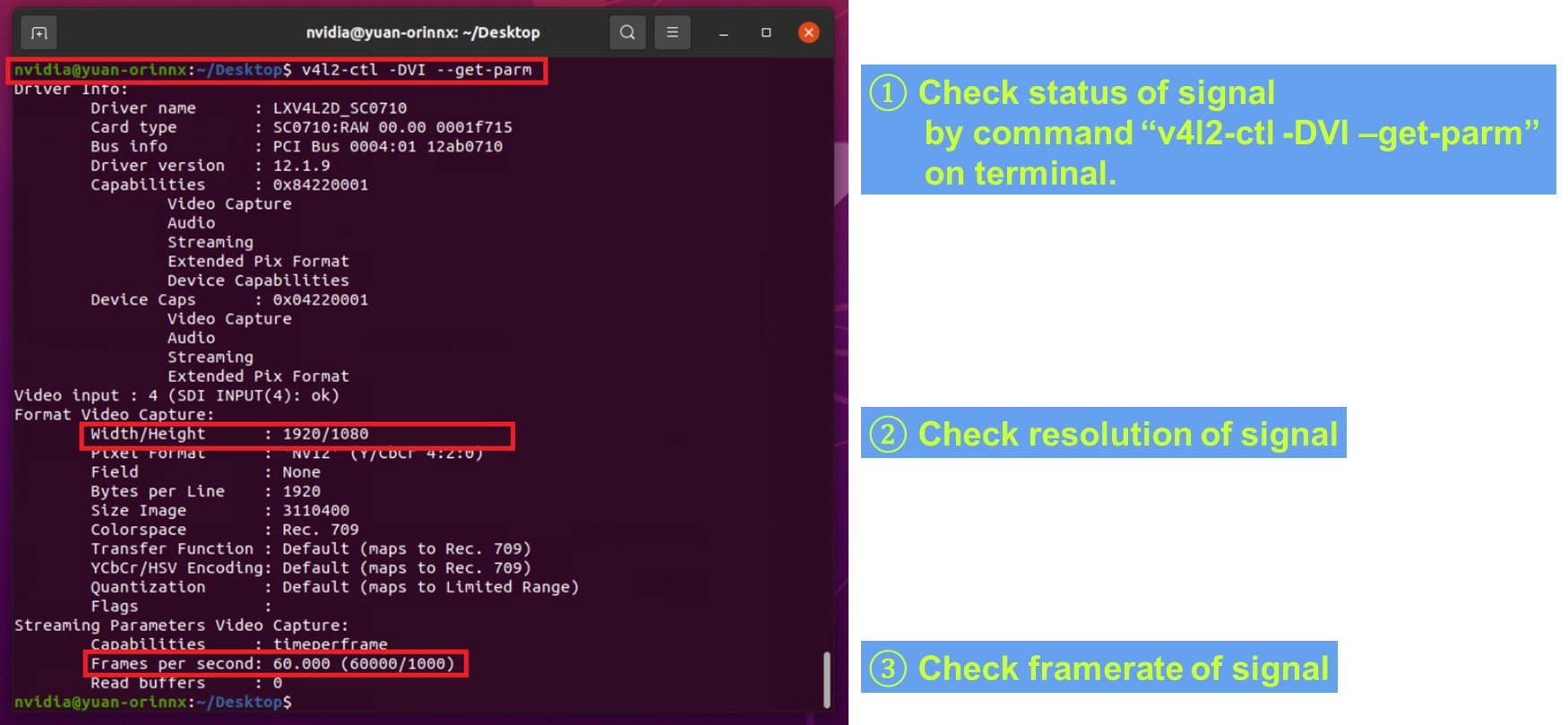The height and width of the screenshot is (725, 1568).
Task: Click the terminal search icon
Action: point(627,33)
